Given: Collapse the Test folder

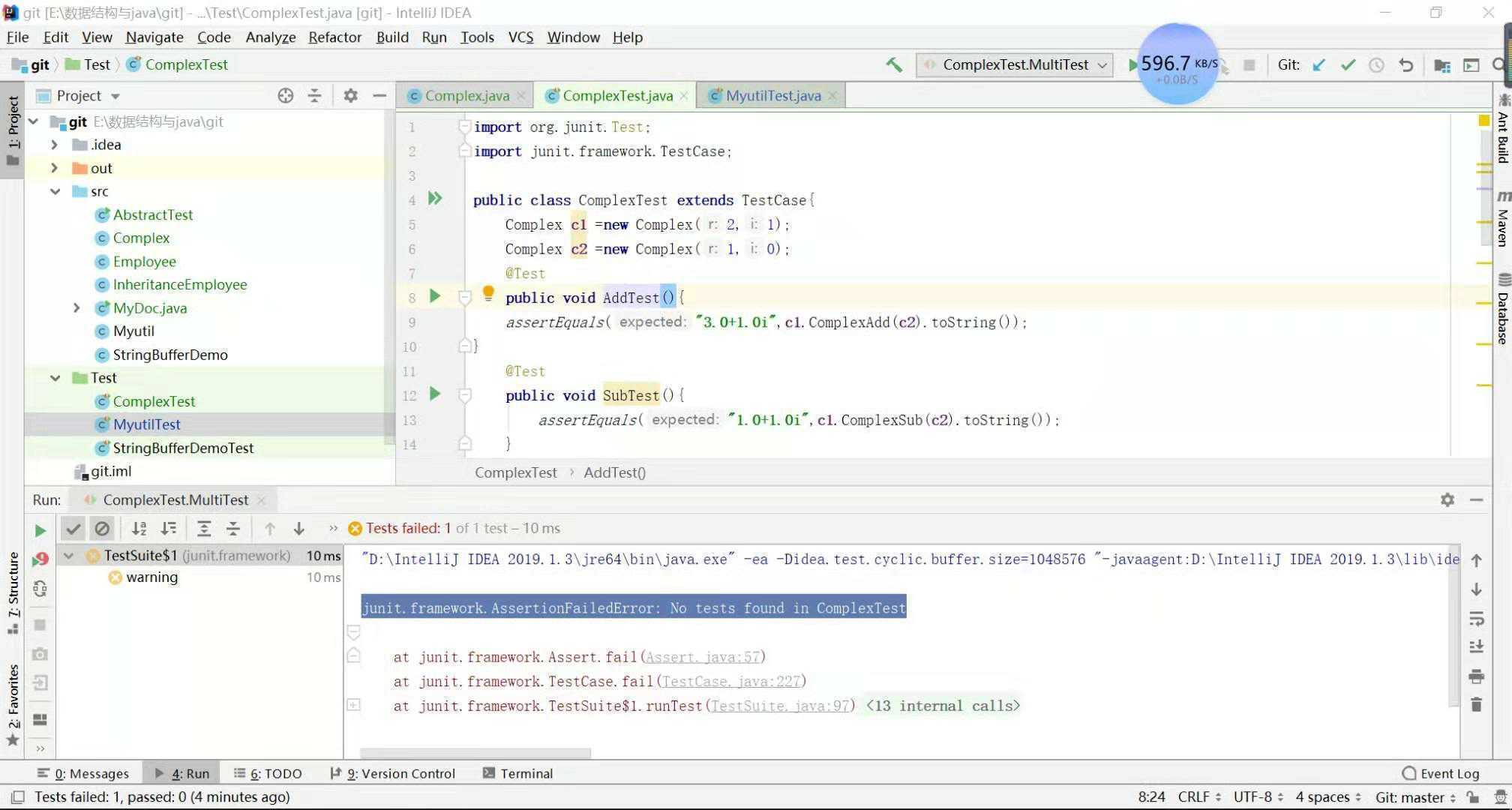Looking at the screenshot, I should point(55,377).
